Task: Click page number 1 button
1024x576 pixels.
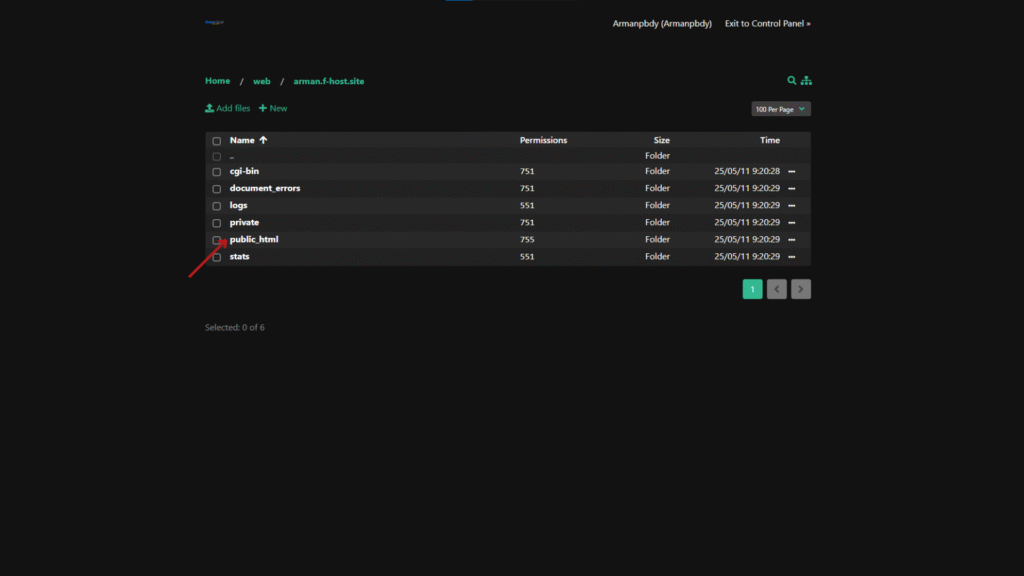Action: click(x=752, y=289)
